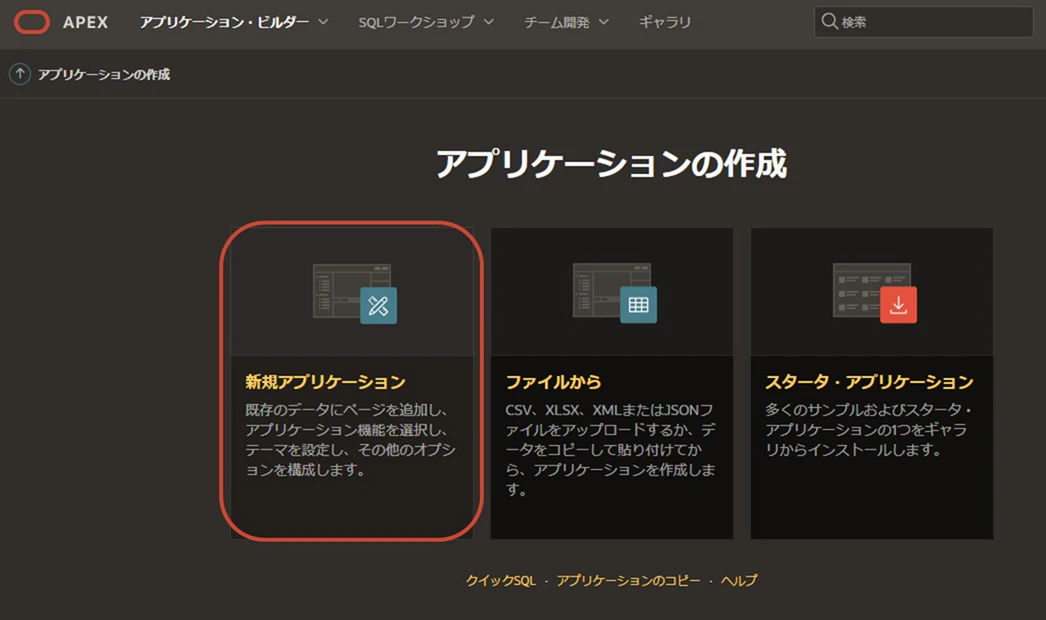Select the 新規アプリケーション card title

[326, 382]
